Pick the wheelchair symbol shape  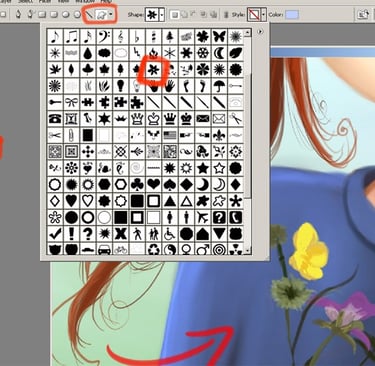click(170, 234)
